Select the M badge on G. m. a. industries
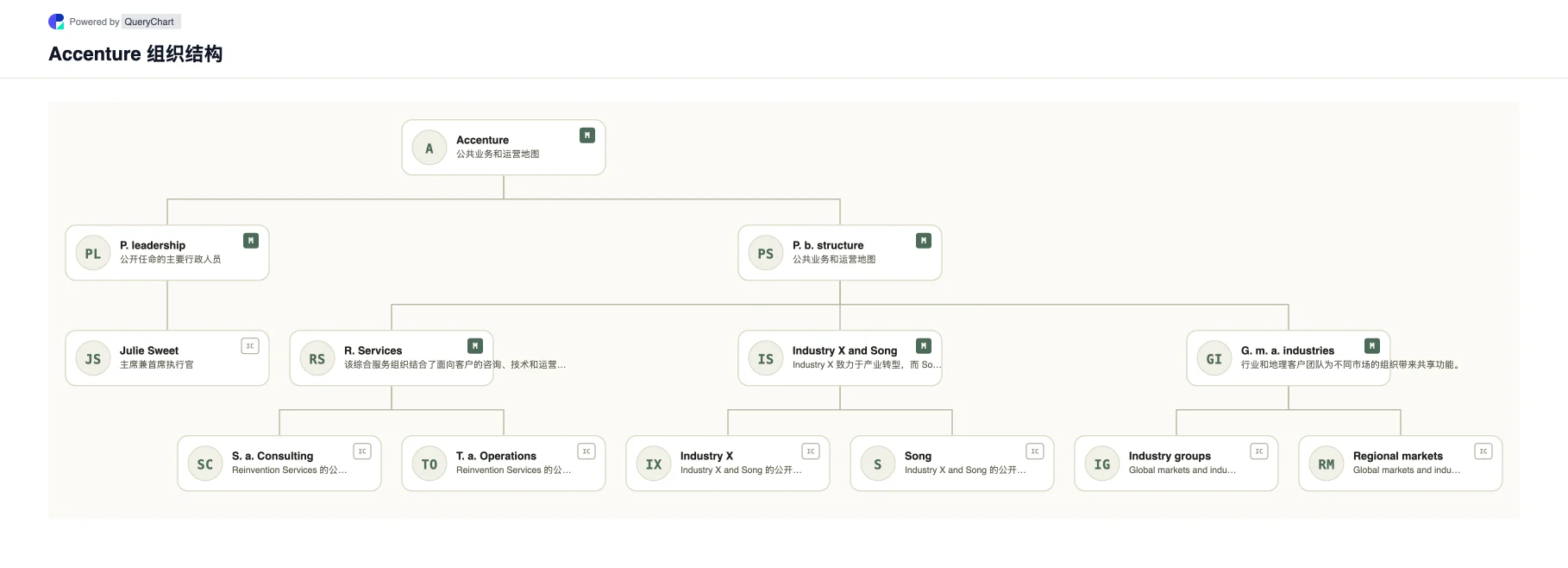The height and width of the screenshot is (568, 1568). coord(1372,346)
